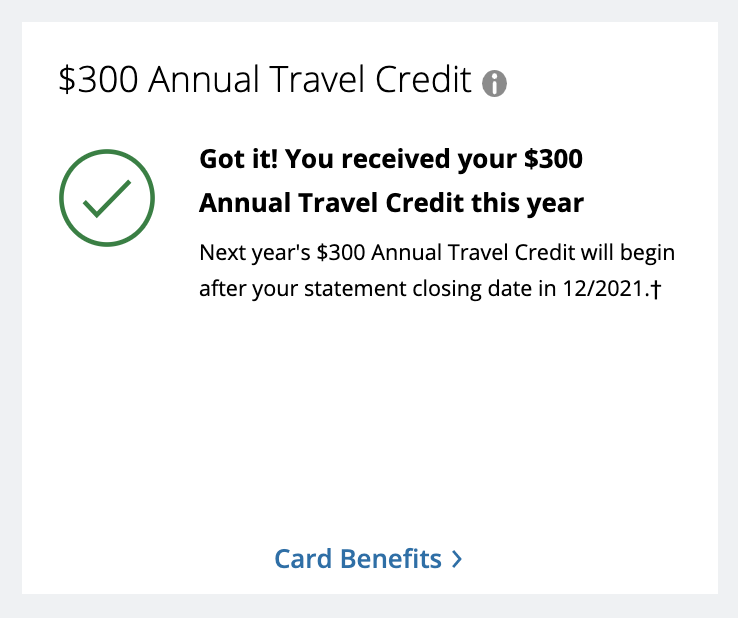Select the word 'Benefits' in the bottom link
The image size is (738, 618).
click(391, 559)
